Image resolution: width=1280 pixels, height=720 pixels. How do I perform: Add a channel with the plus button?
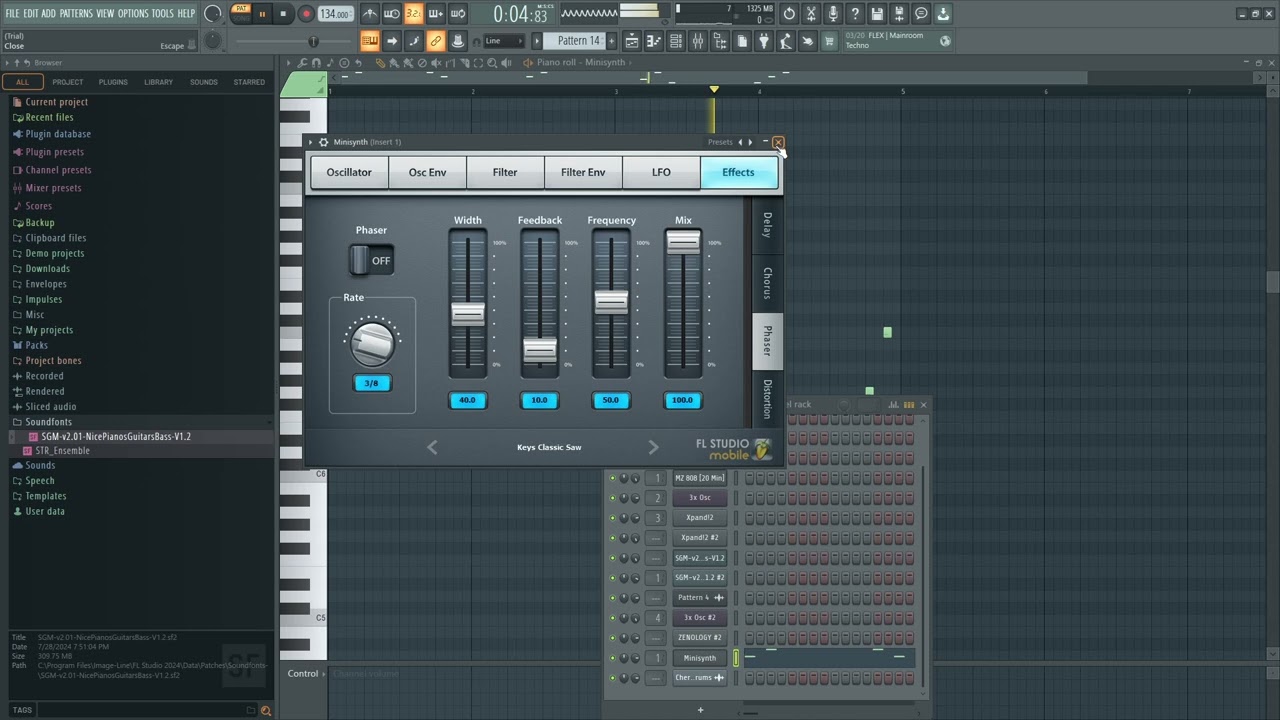700,710
